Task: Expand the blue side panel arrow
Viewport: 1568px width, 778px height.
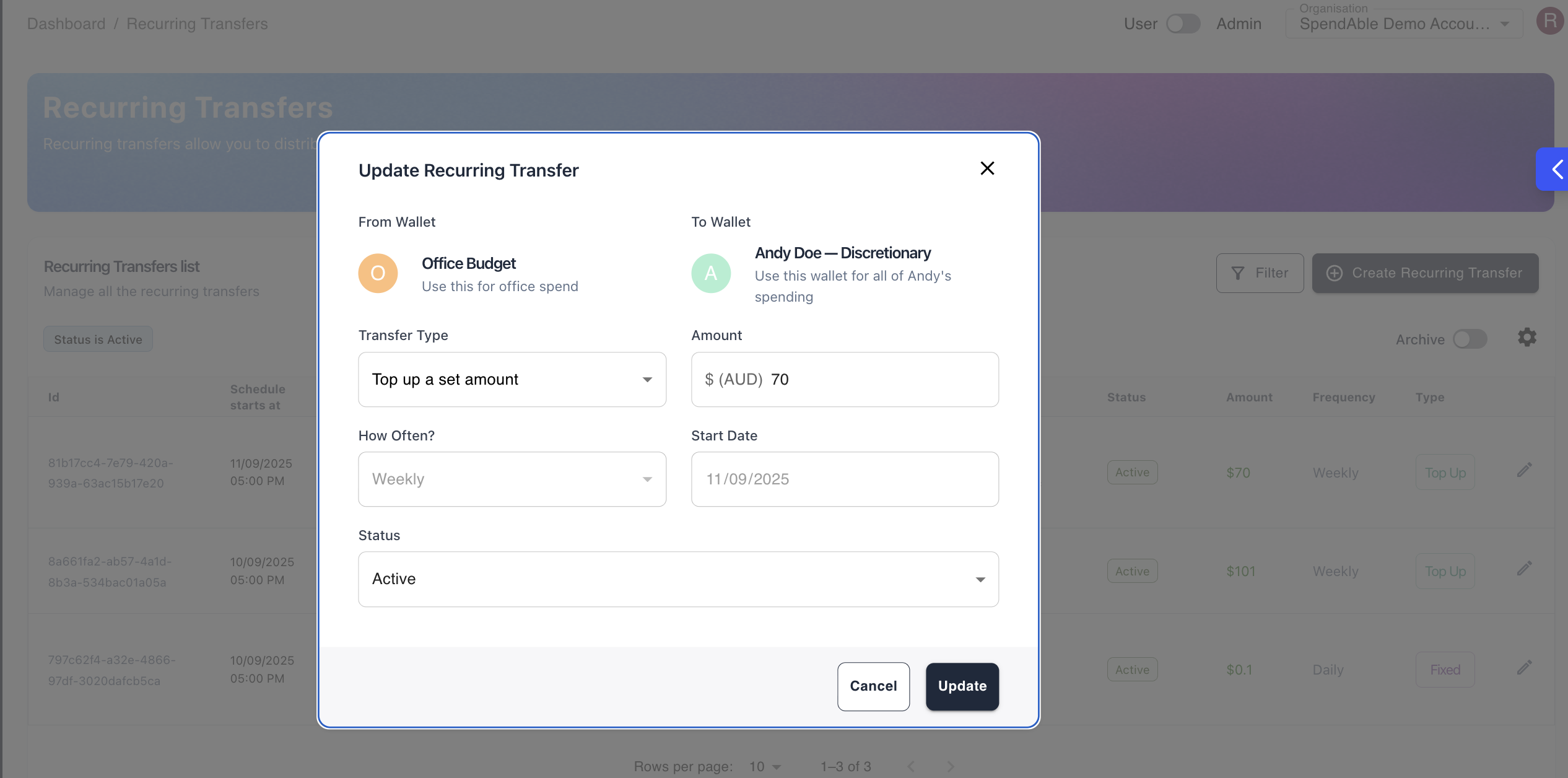Action: coord(1553,169)
